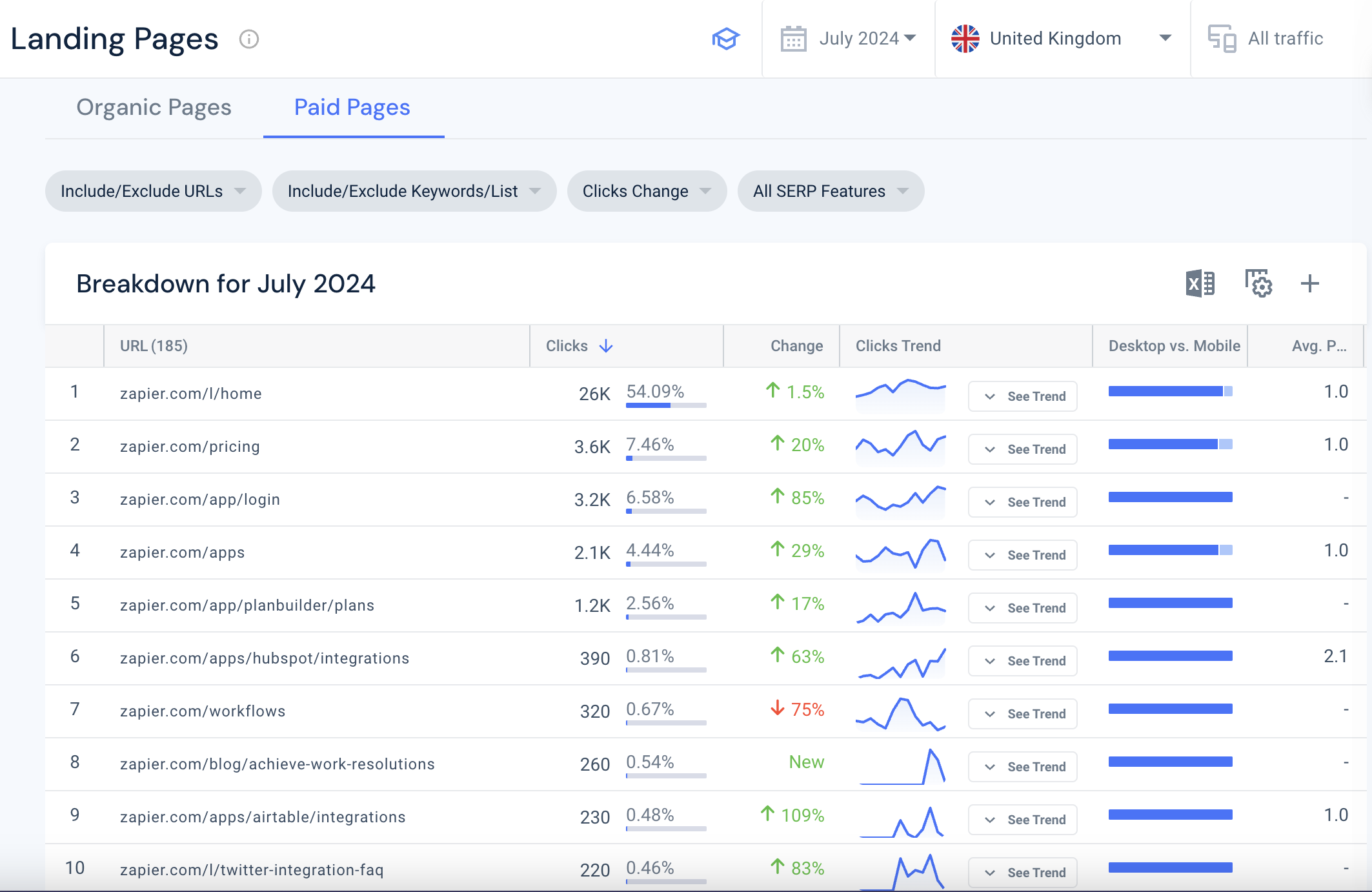Image resolution: width=1372 pixels, height=892 pixels.
Task: Click the Desktop vs. Mobile bar for zapier.com/pricing
Action: click(1171, 444)
